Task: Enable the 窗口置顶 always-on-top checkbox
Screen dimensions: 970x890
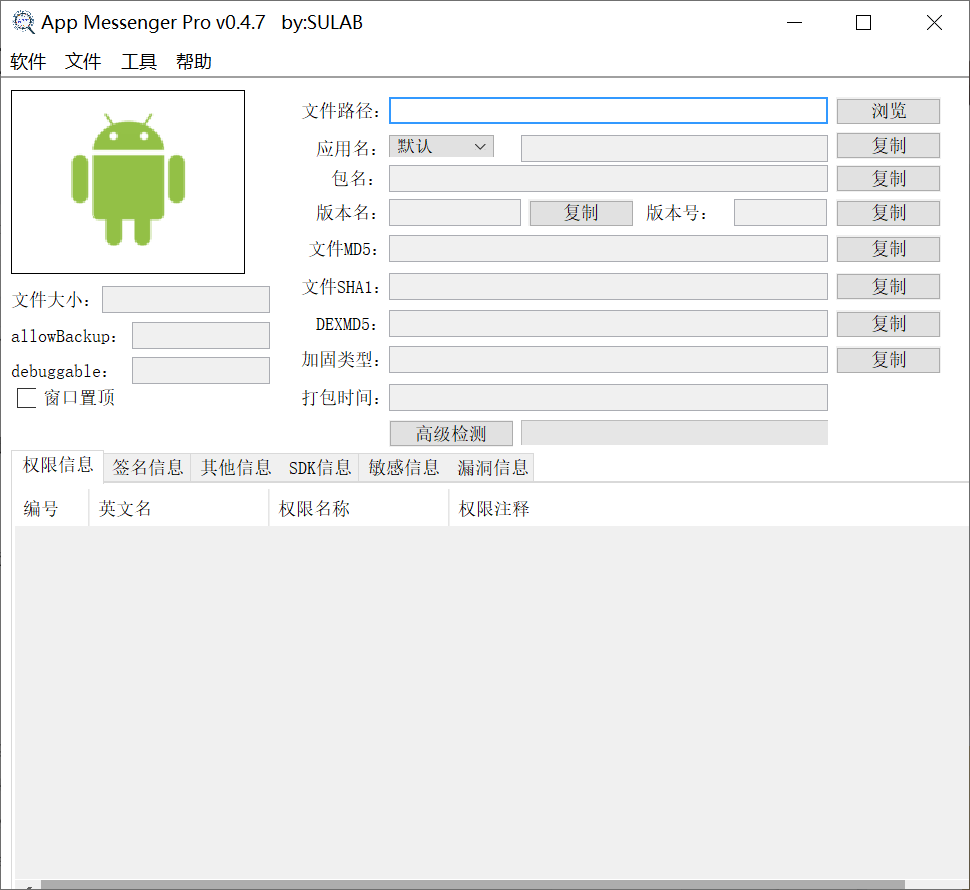Action: (x=26, y=397)
